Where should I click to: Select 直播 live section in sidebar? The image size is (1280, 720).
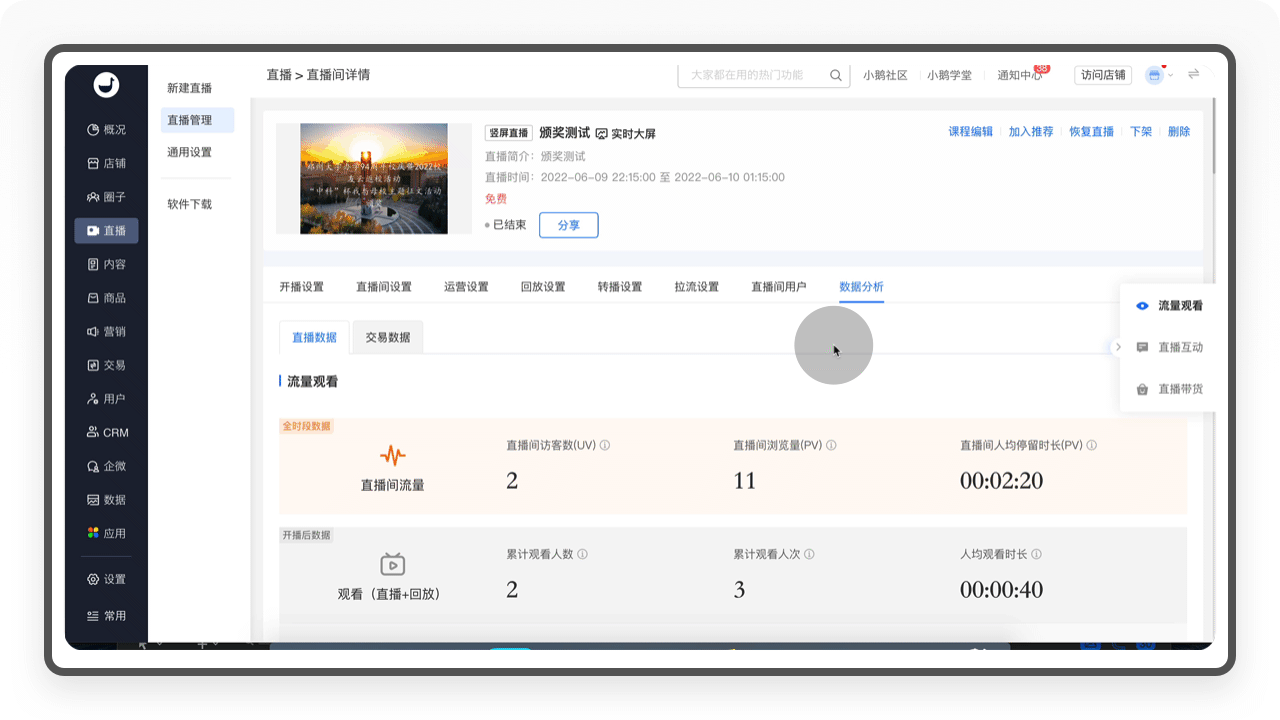click(x=106, y=230)
